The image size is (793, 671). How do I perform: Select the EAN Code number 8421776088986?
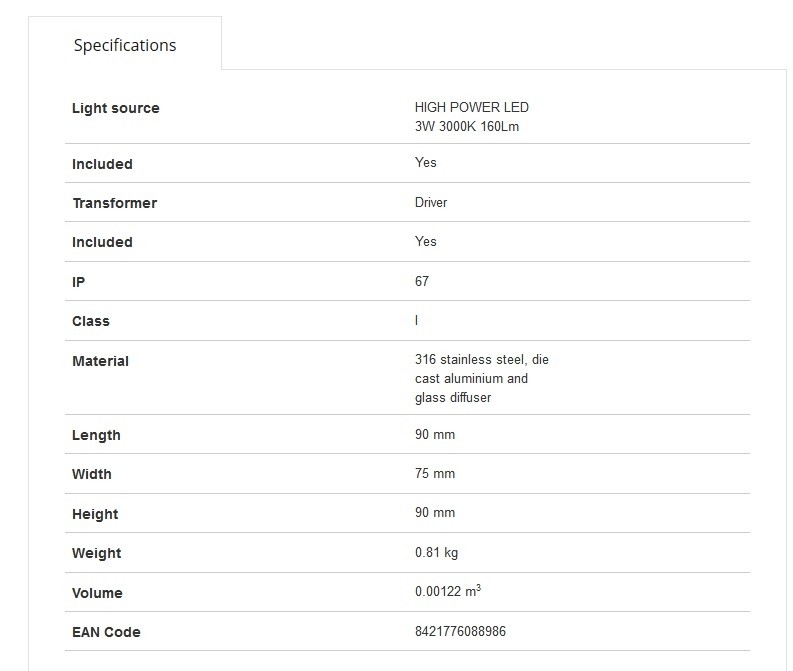pos(460,631)
